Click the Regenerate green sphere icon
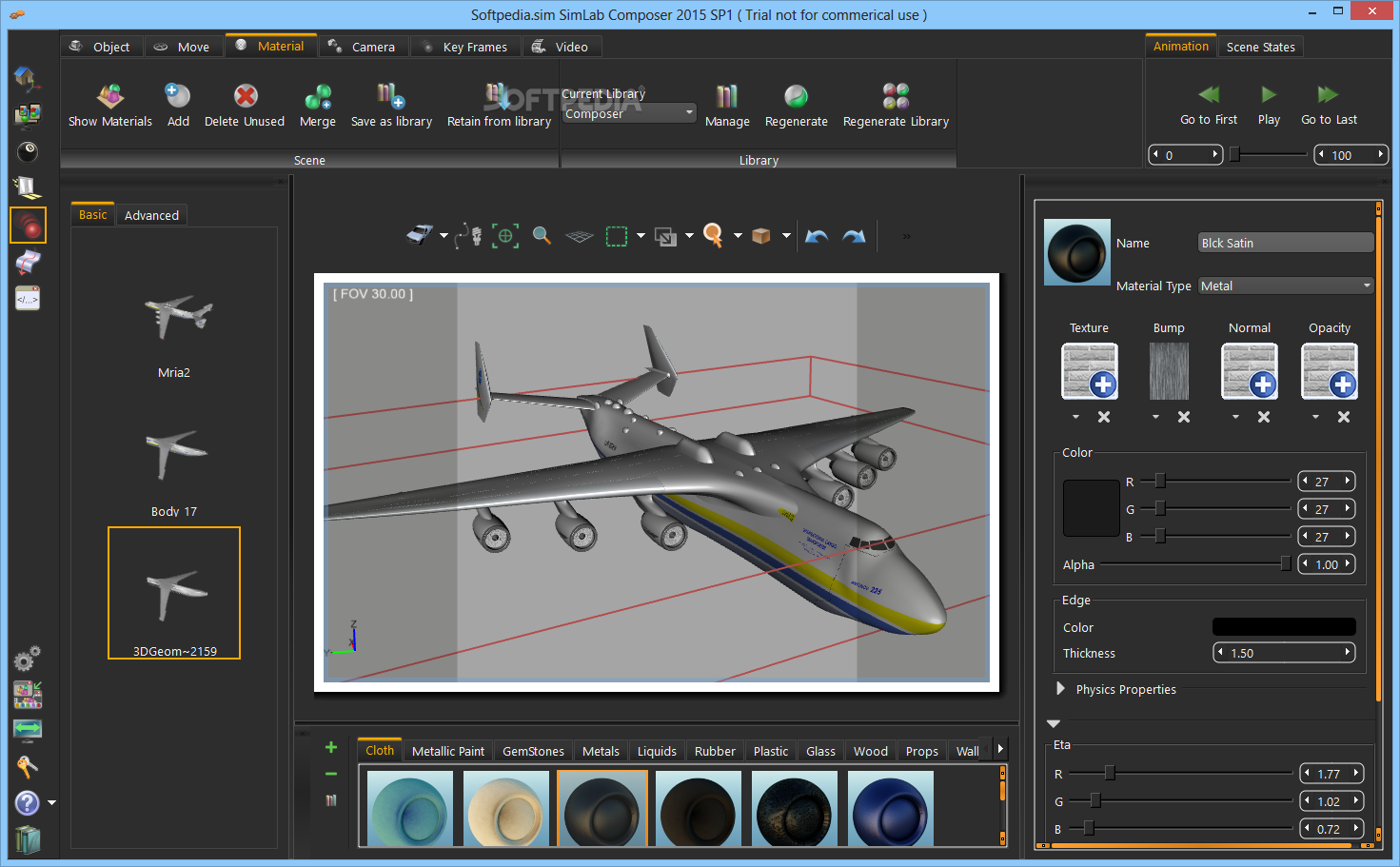1400x867 pixels. 796,96
